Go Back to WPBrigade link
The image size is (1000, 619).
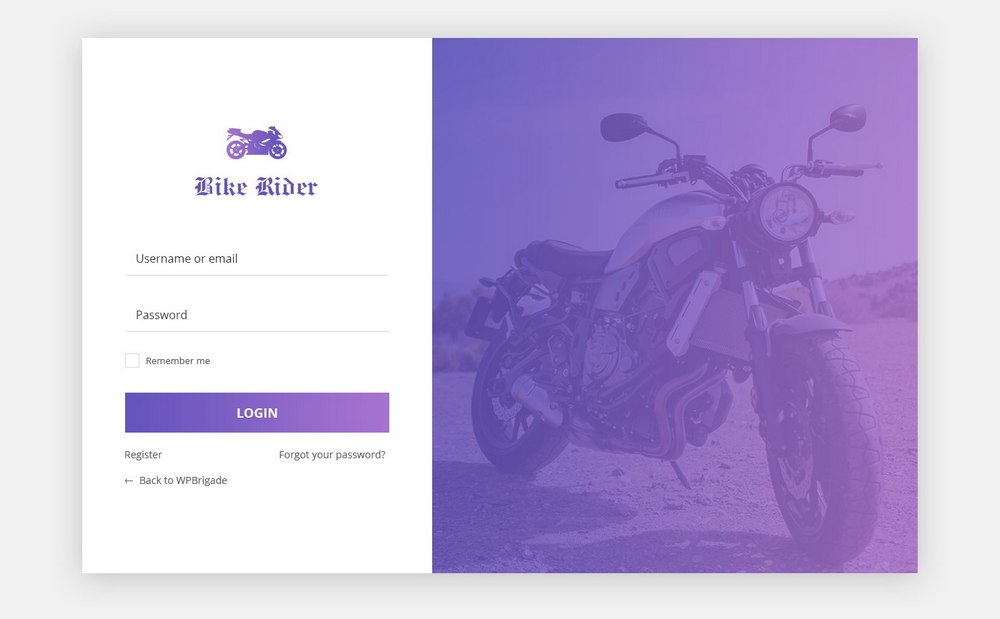pyautogui.click(x=183, y=480)
